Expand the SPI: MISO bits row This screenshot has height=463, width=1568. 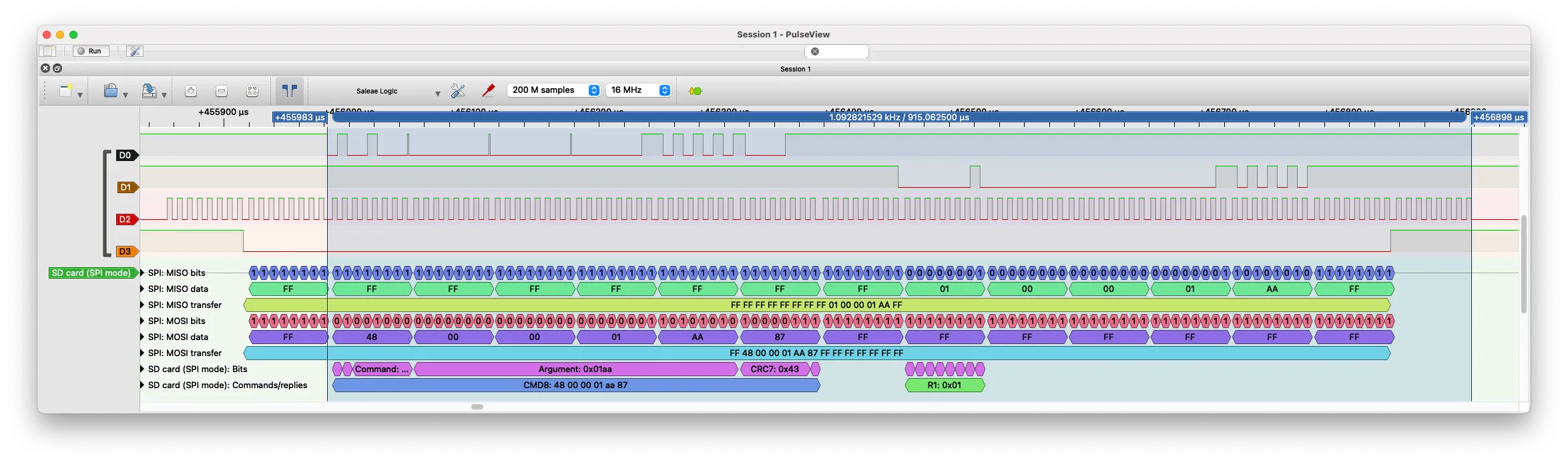[142, 273]
